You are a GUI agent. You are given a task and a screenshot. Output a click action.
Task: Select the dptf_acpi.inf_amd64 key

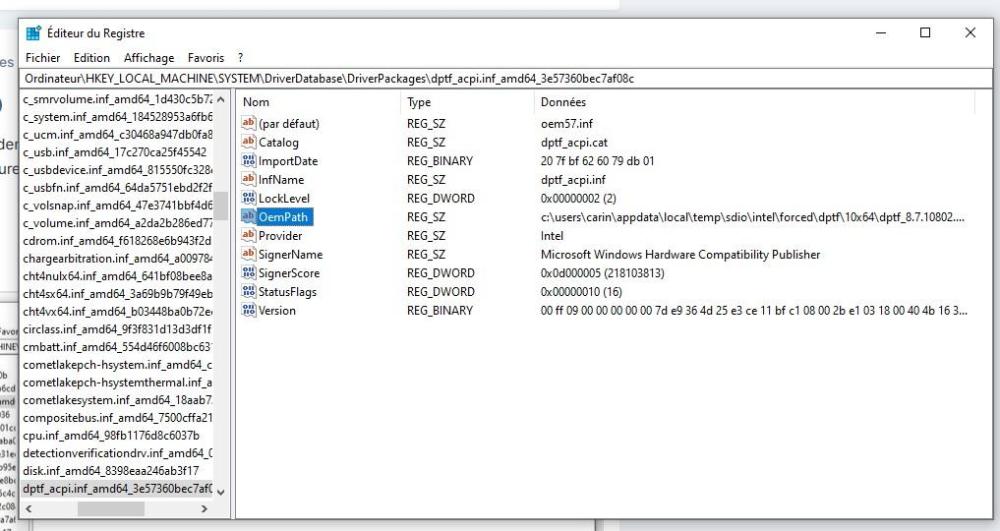(x=117, y=489)
